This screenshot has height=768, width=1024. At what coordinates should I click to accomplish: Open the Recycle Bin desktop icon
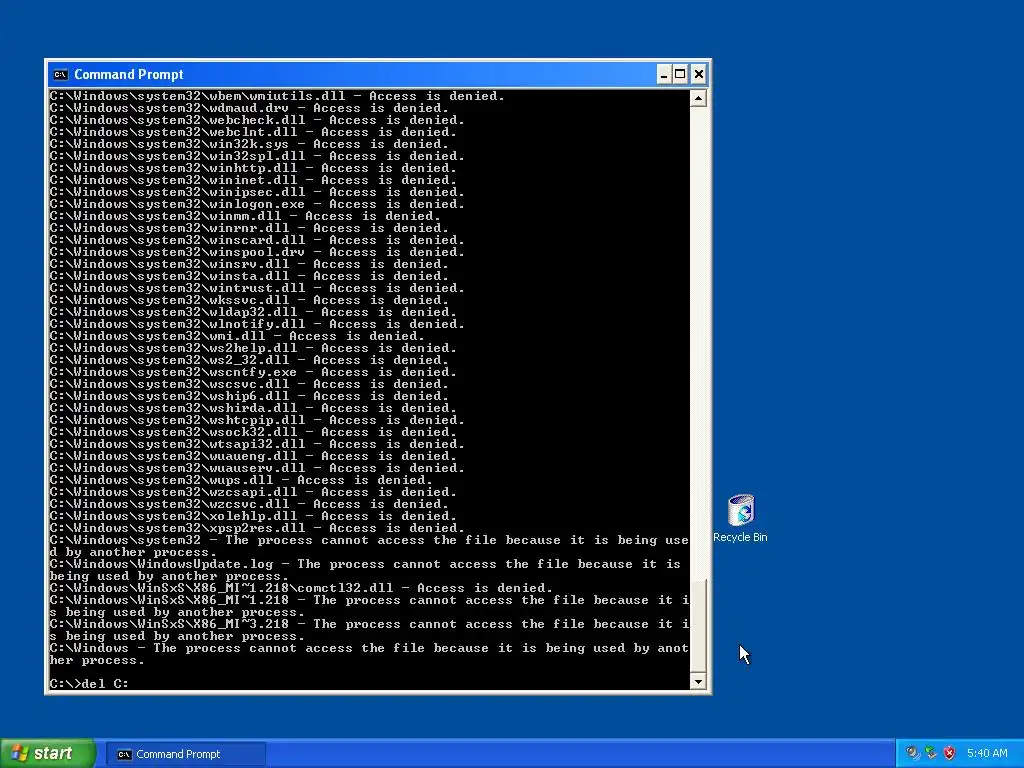point(741,518)
